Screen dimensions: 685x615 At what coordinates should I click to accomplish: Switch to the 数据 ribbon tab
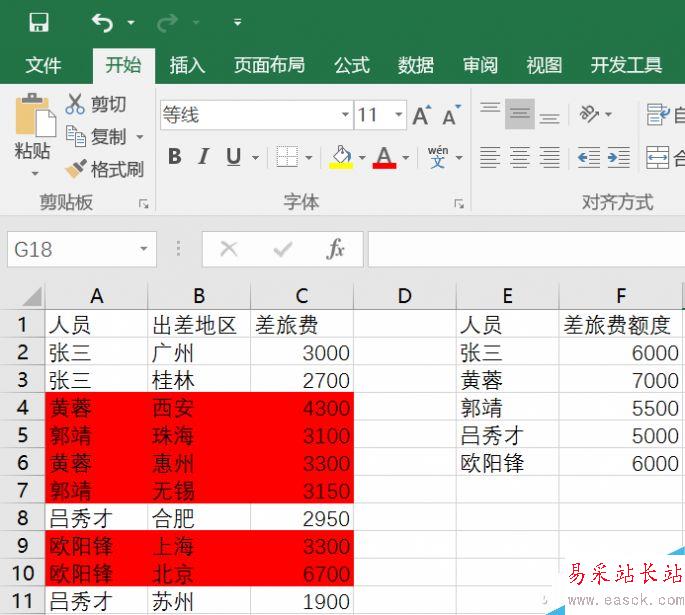415,66
